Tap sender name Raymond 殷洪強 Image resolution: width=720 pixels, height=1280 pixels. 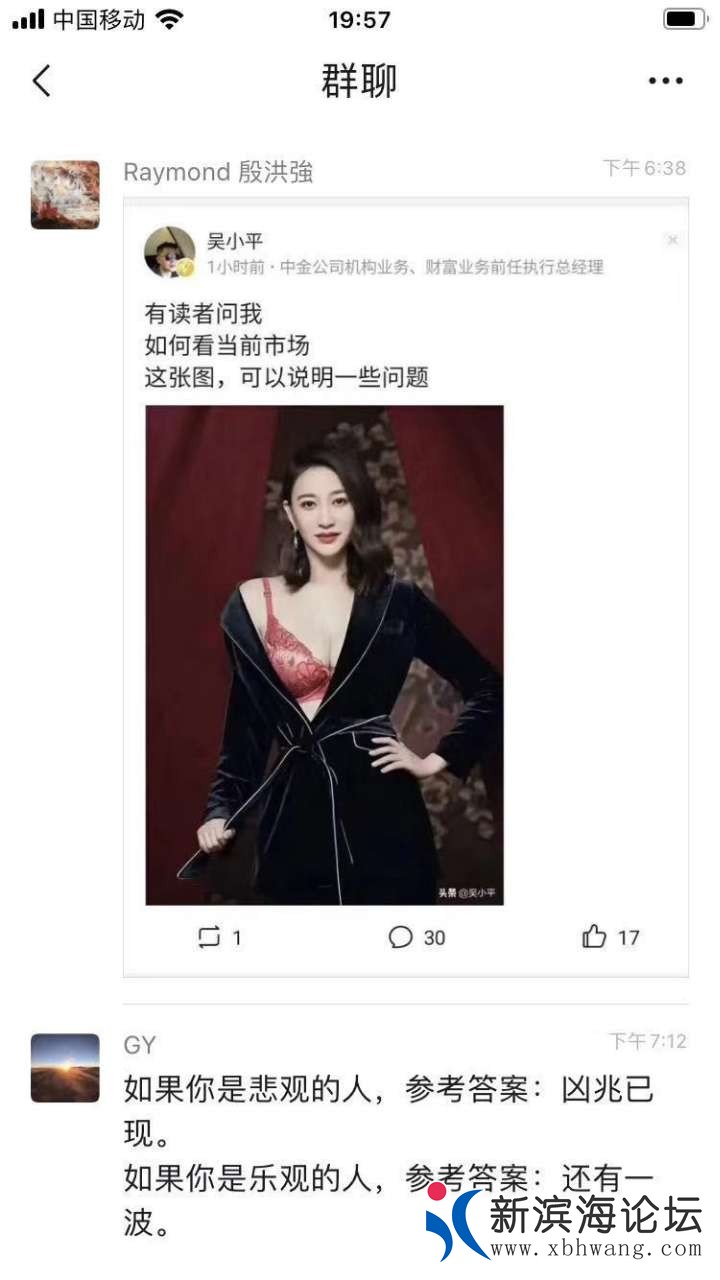(218, 172)
